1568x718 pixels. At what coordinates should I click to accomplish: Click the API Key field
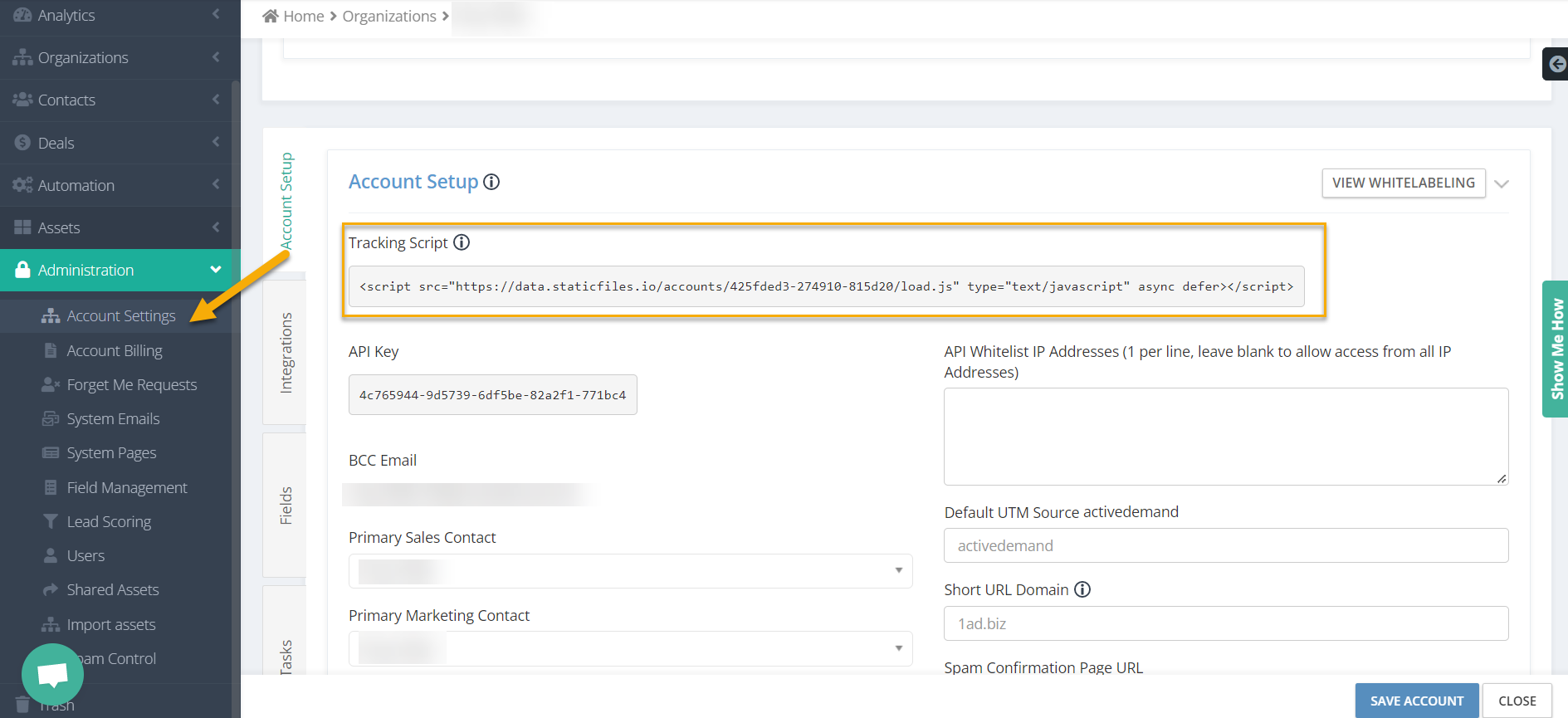[493, 395]
